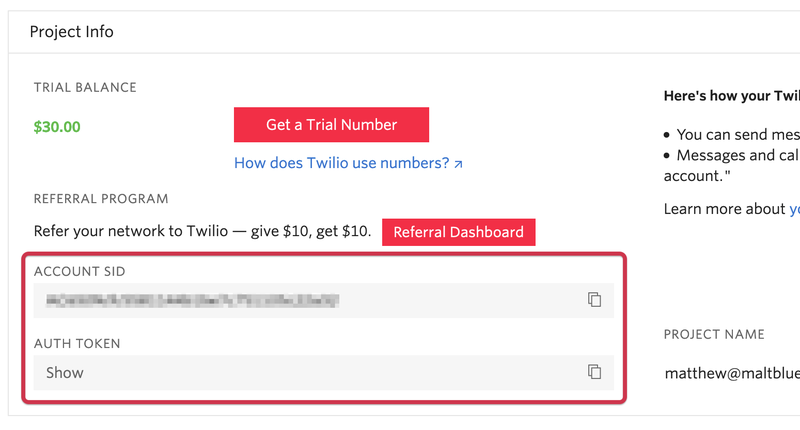Click the PROJECT NAME label

(714, 334)
